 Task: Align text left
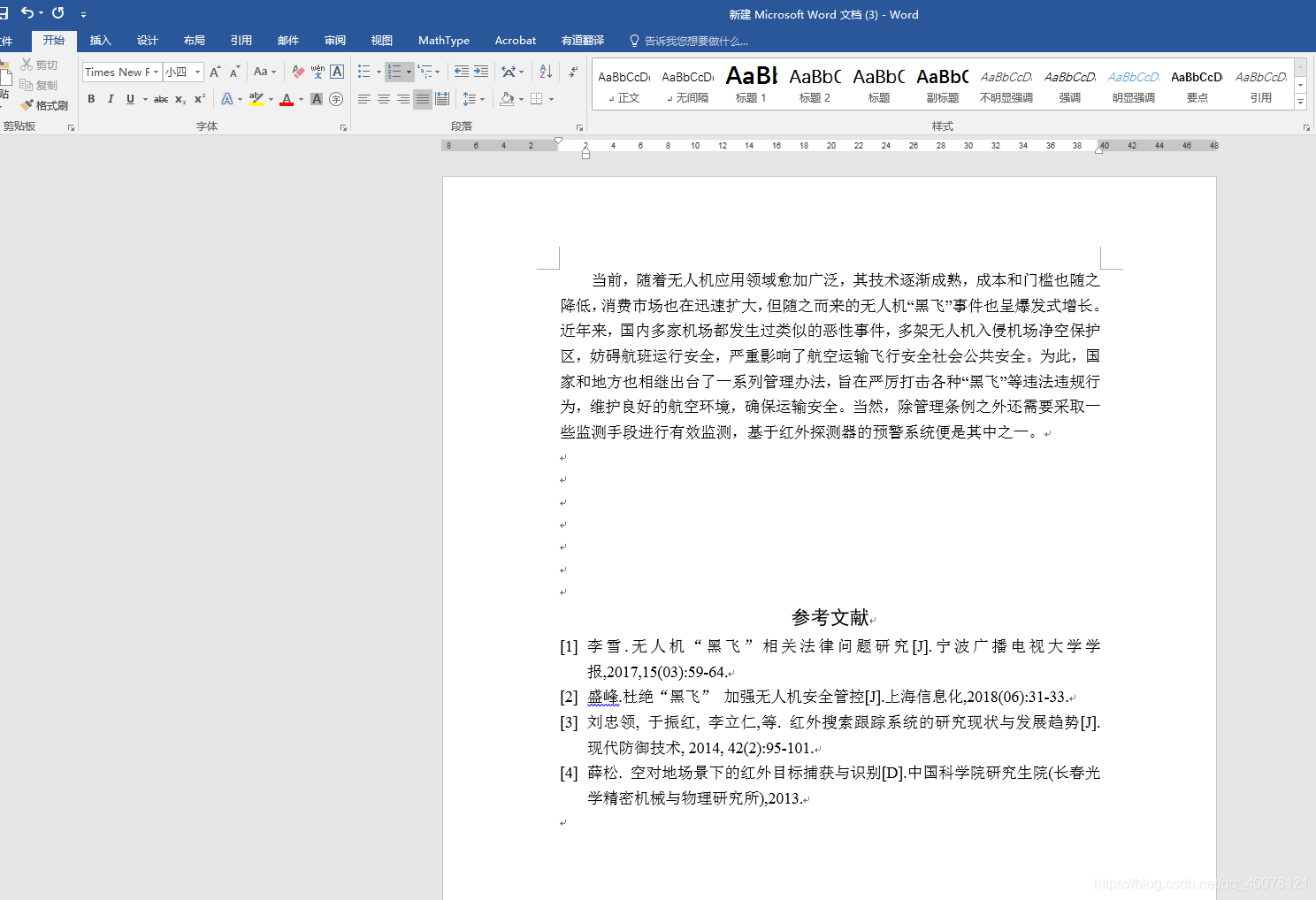pyautogui.click(x=364, y=99)
